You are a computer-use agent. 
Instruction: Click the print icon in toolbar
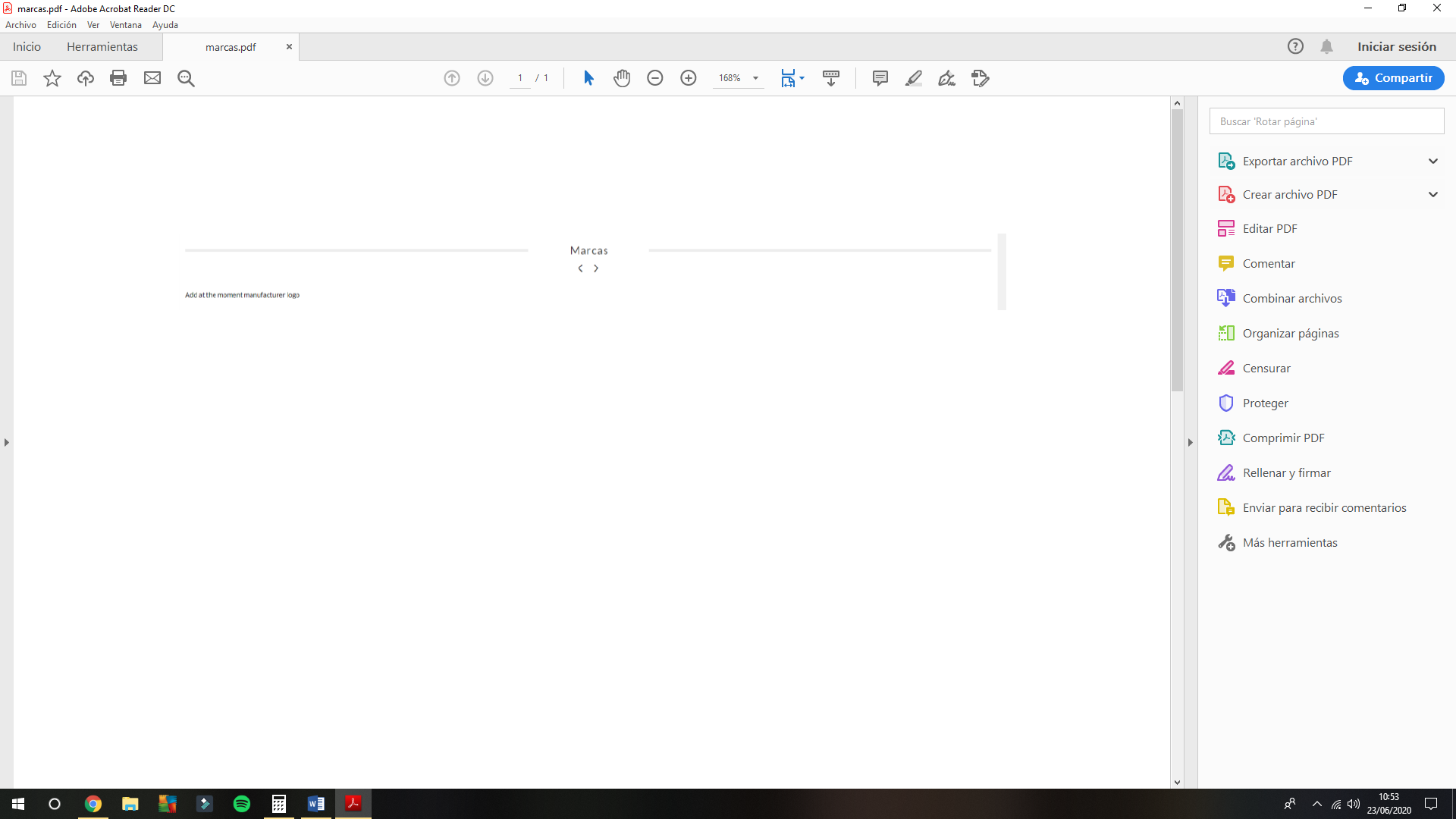click(x=118, y=78)
